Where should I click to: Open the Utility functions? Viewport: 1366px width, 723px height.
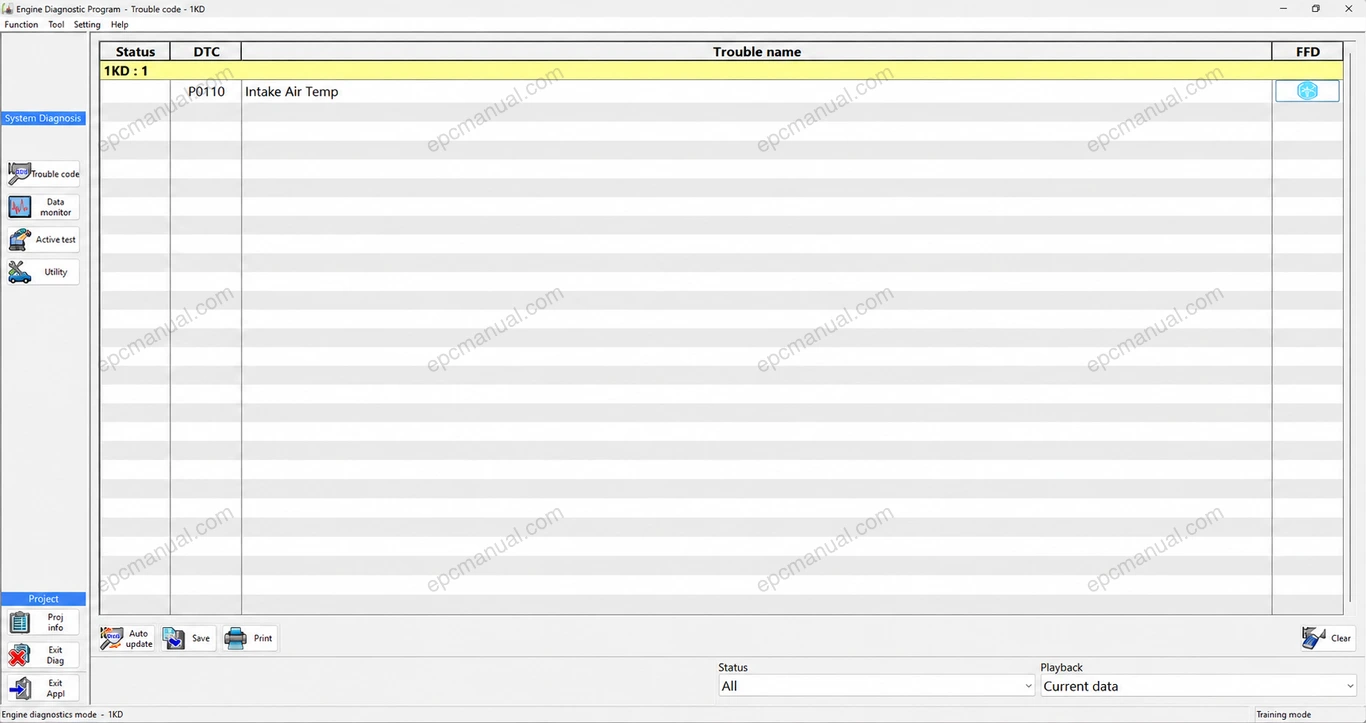pyautogui.click(x=44, y=272)
